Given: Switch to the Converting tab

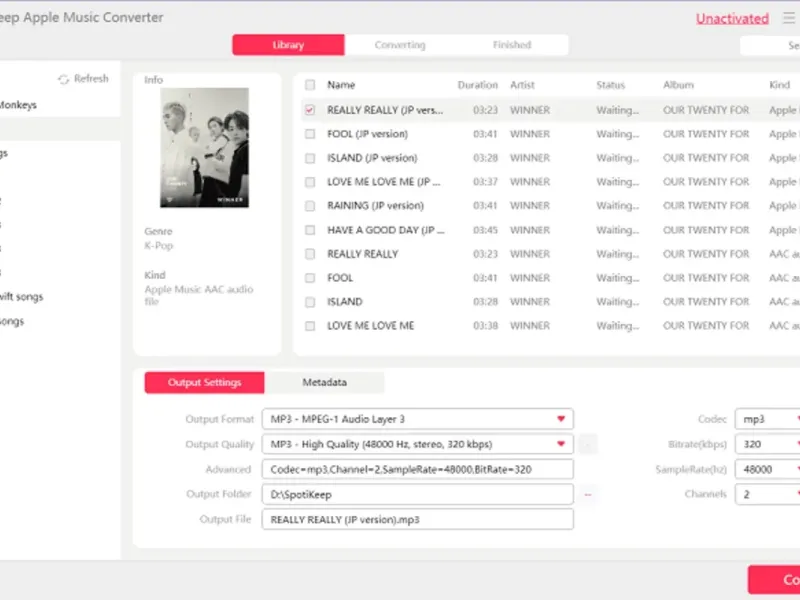Looking at the screenshot, I should pyautogui.click(x=400, y=45).
